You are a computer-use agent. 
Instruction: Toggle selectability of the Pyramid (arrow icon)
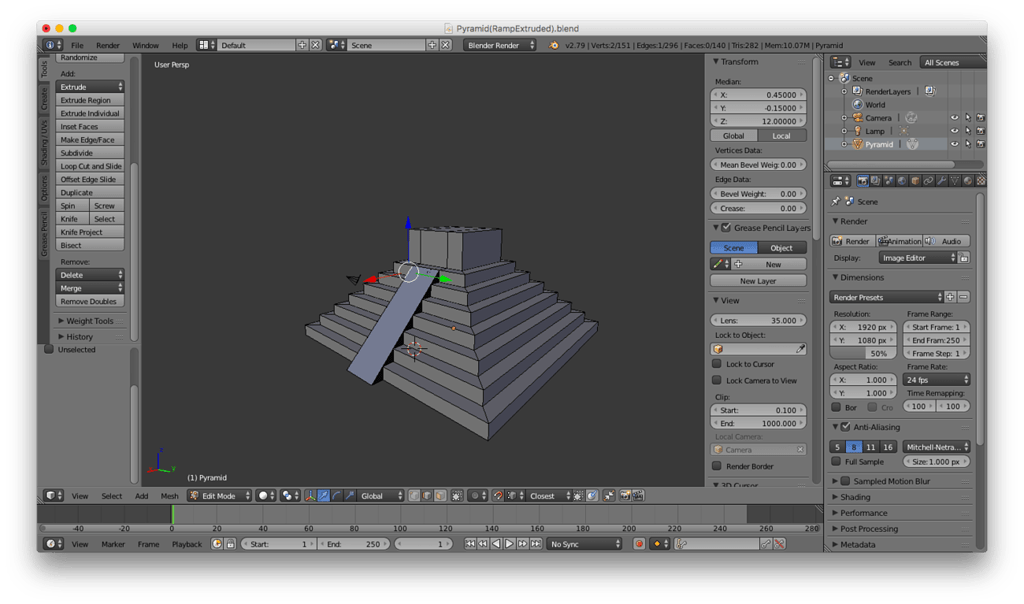pyautogui.click(x=968, y=144)
